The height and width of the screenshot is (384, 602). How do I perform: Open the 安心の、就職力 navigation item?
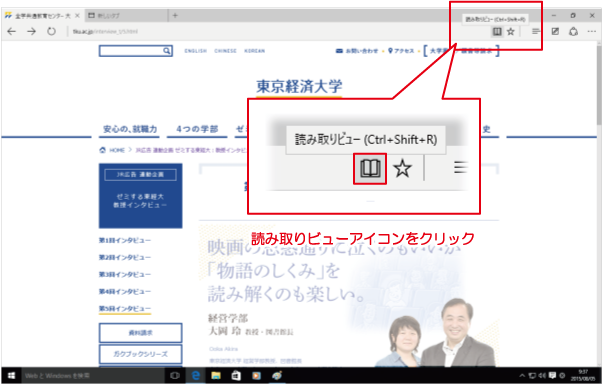pyautogui.click(x=130, y=129)
